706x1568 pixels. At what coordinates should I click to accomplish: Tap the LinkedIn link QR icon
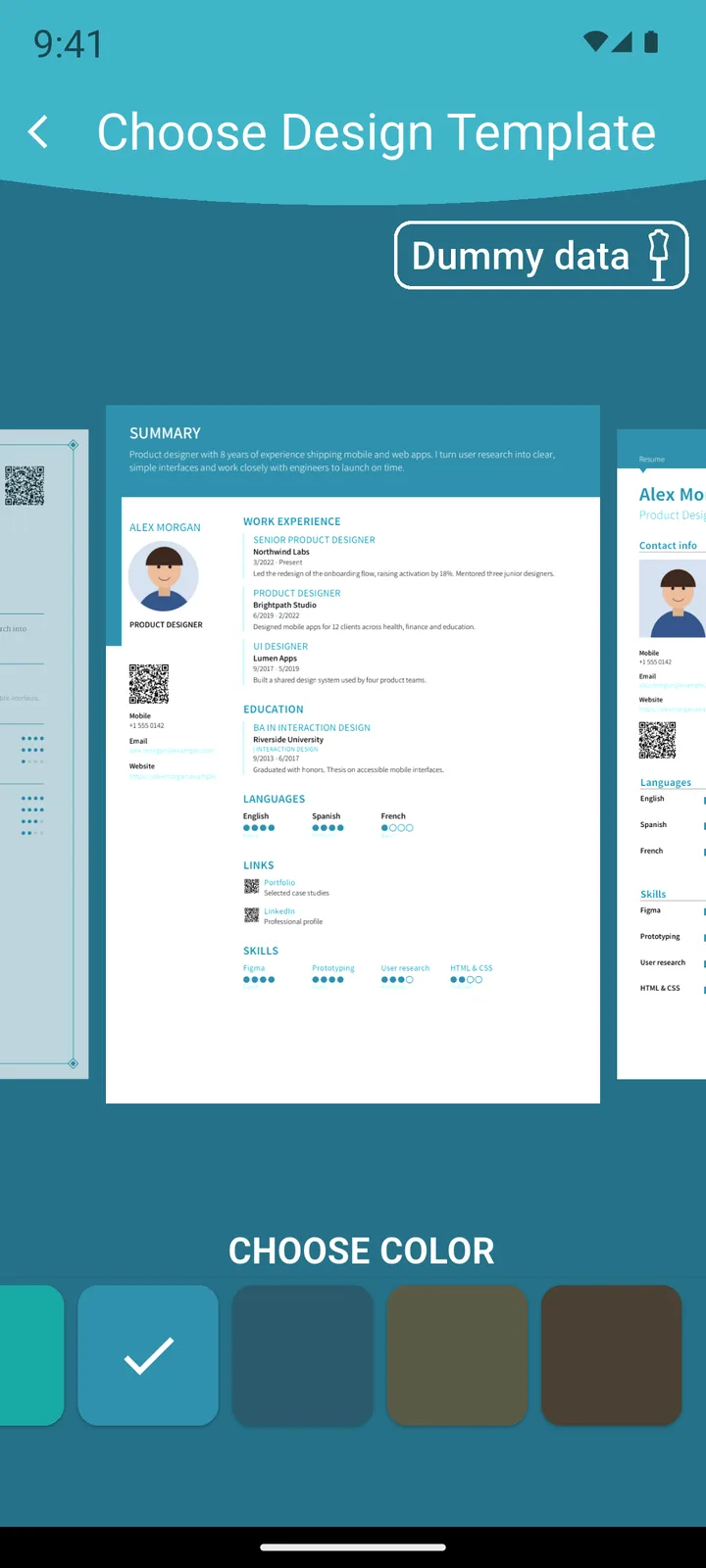(251, 915)
